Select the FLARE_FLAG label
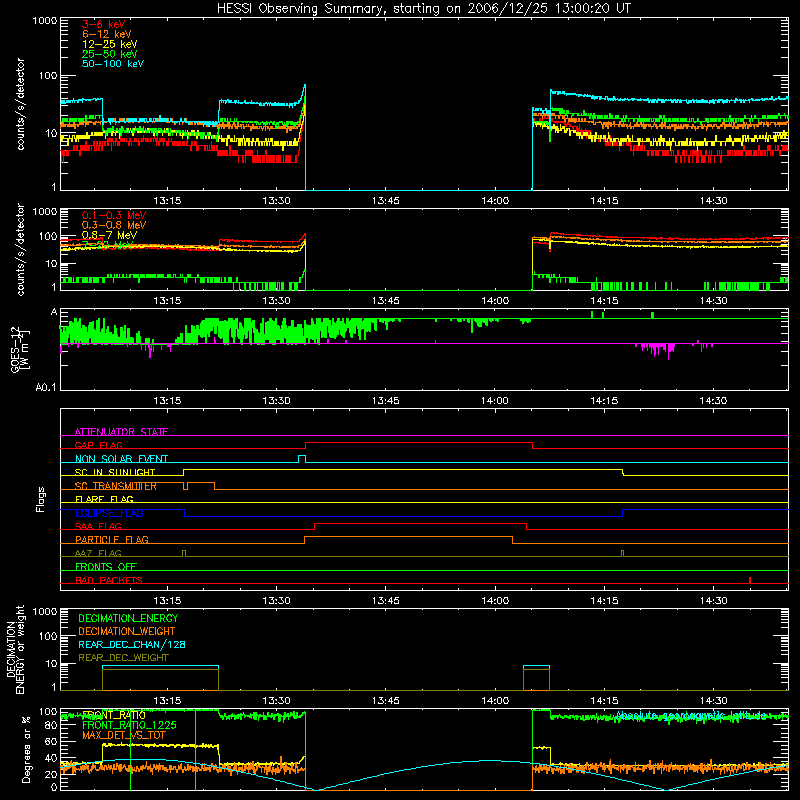Screen dimensions: 800x800 point(104,499)
